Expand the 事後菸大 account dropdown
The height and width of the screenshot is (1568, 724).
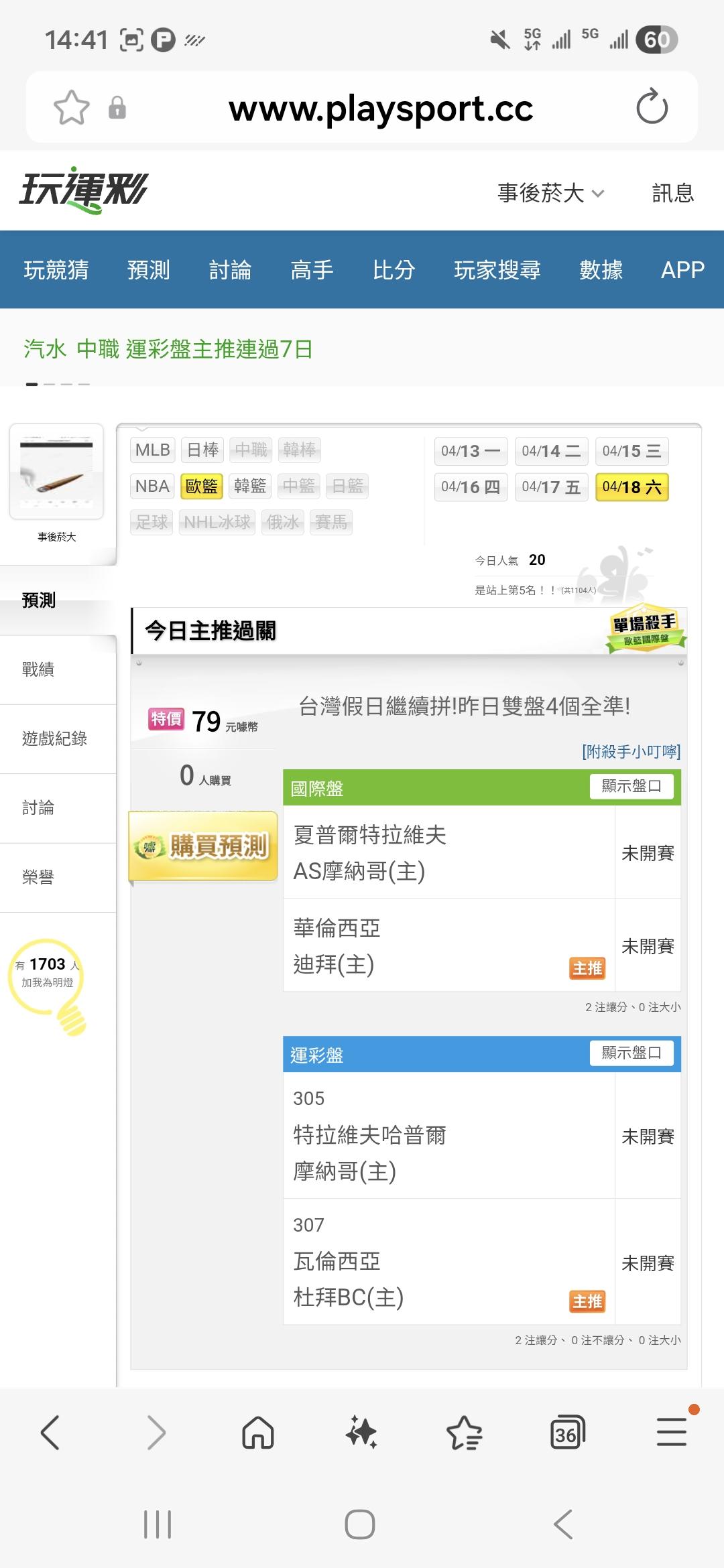pos(550,193)
